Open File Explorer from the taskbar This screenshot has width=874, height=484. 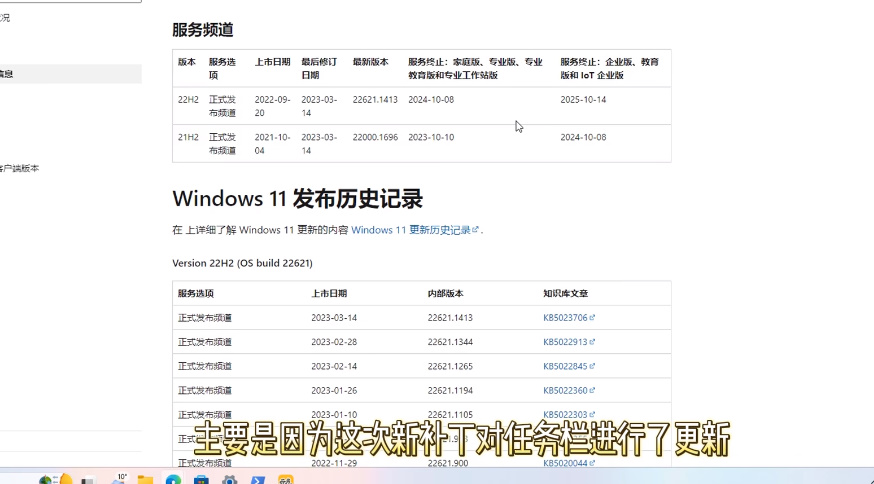(146, 481)
